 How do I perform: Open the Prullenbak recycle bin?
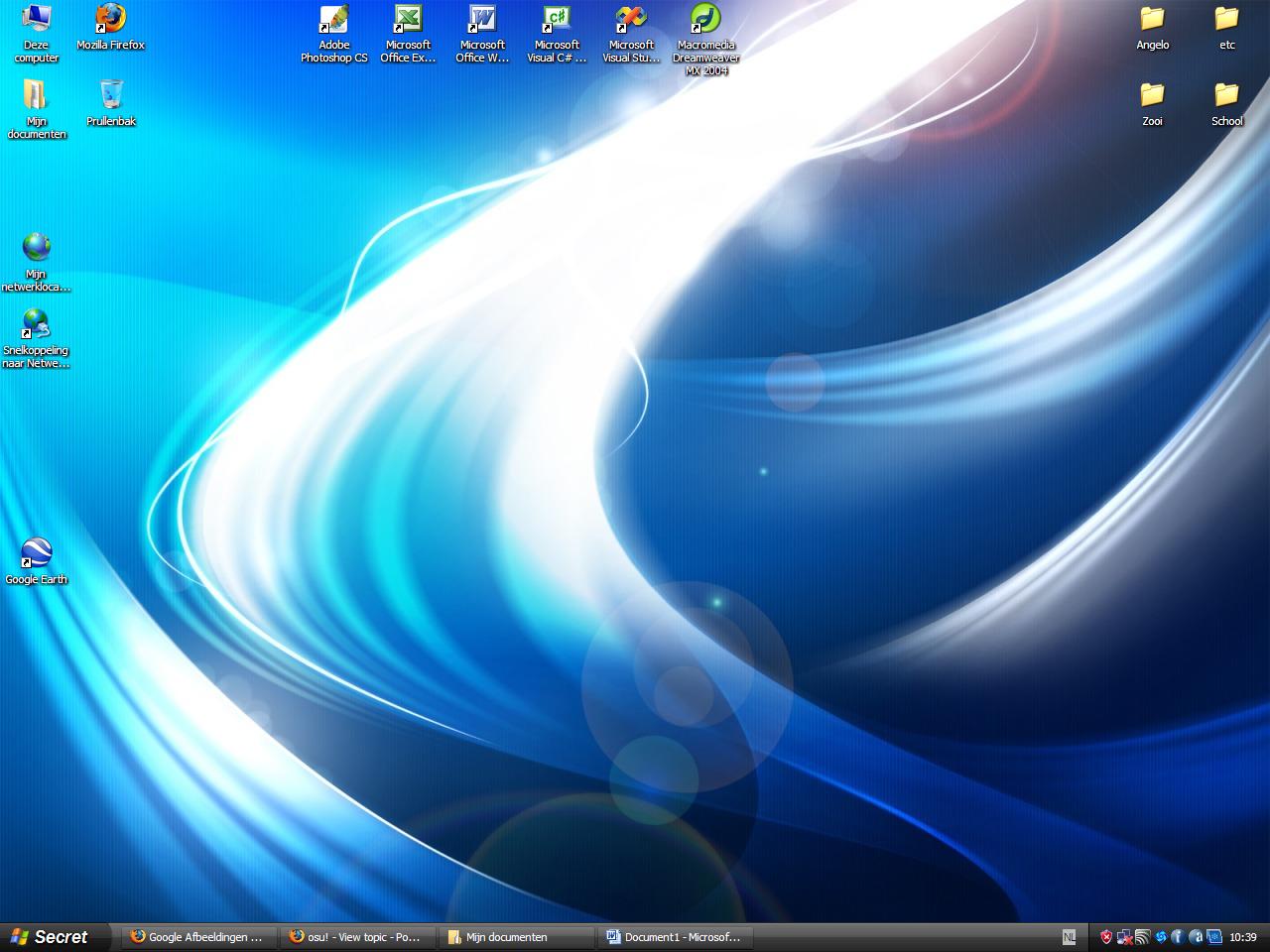click(x=111, y=103)
